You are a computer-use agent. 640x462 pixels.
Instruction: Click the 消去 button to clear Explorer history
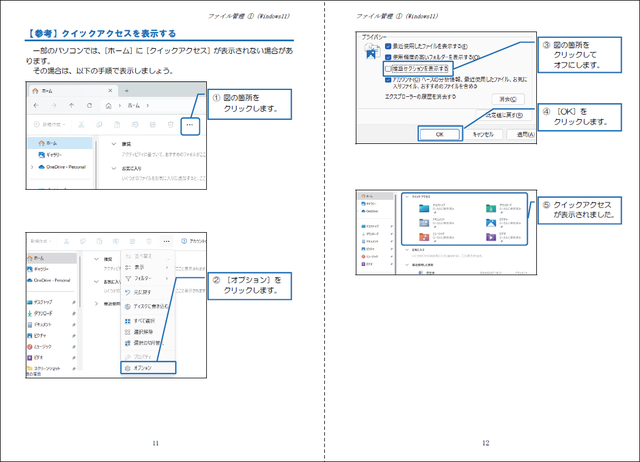click(x=508, y=99)
